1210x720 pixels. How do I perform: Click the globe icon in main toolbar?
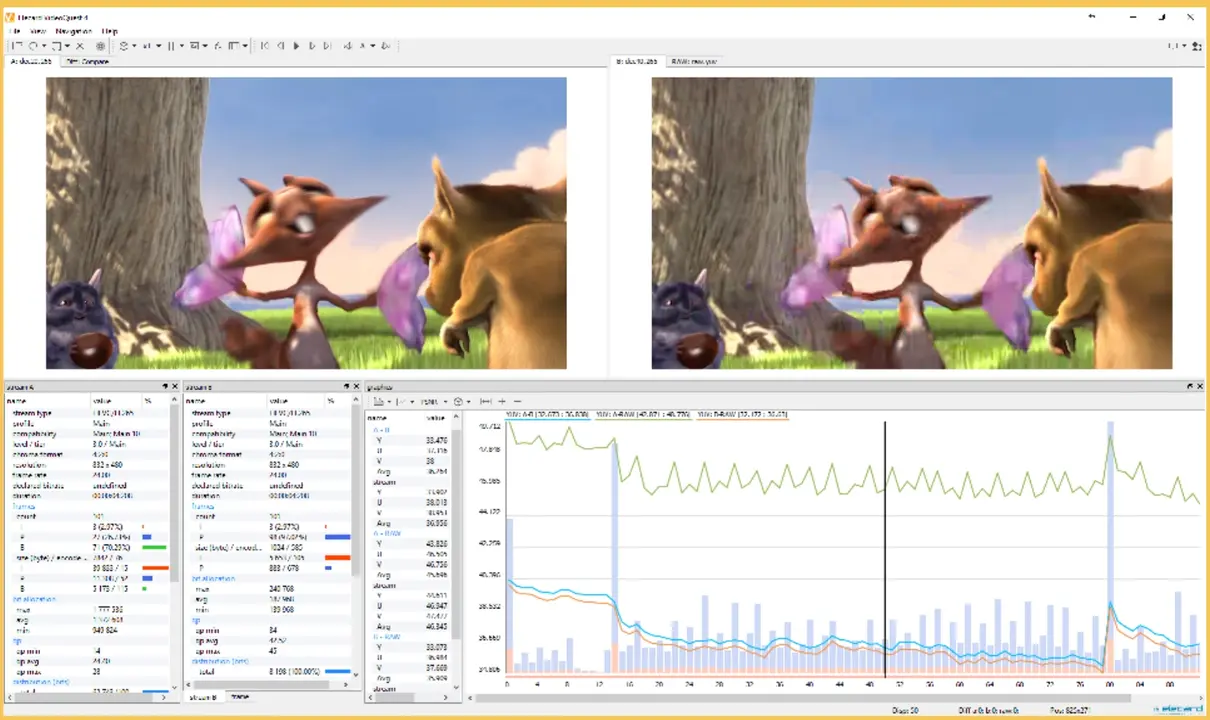click(x=100, y=46)
